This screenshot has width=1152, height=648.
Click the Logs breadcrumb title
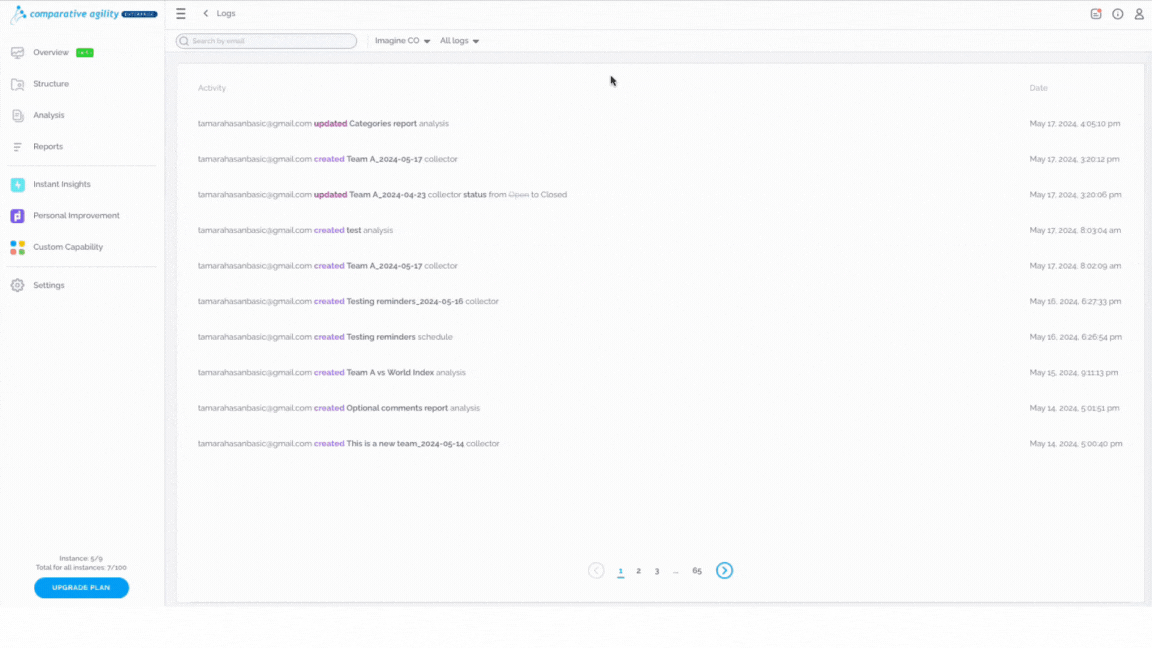[x=226, y=13]
